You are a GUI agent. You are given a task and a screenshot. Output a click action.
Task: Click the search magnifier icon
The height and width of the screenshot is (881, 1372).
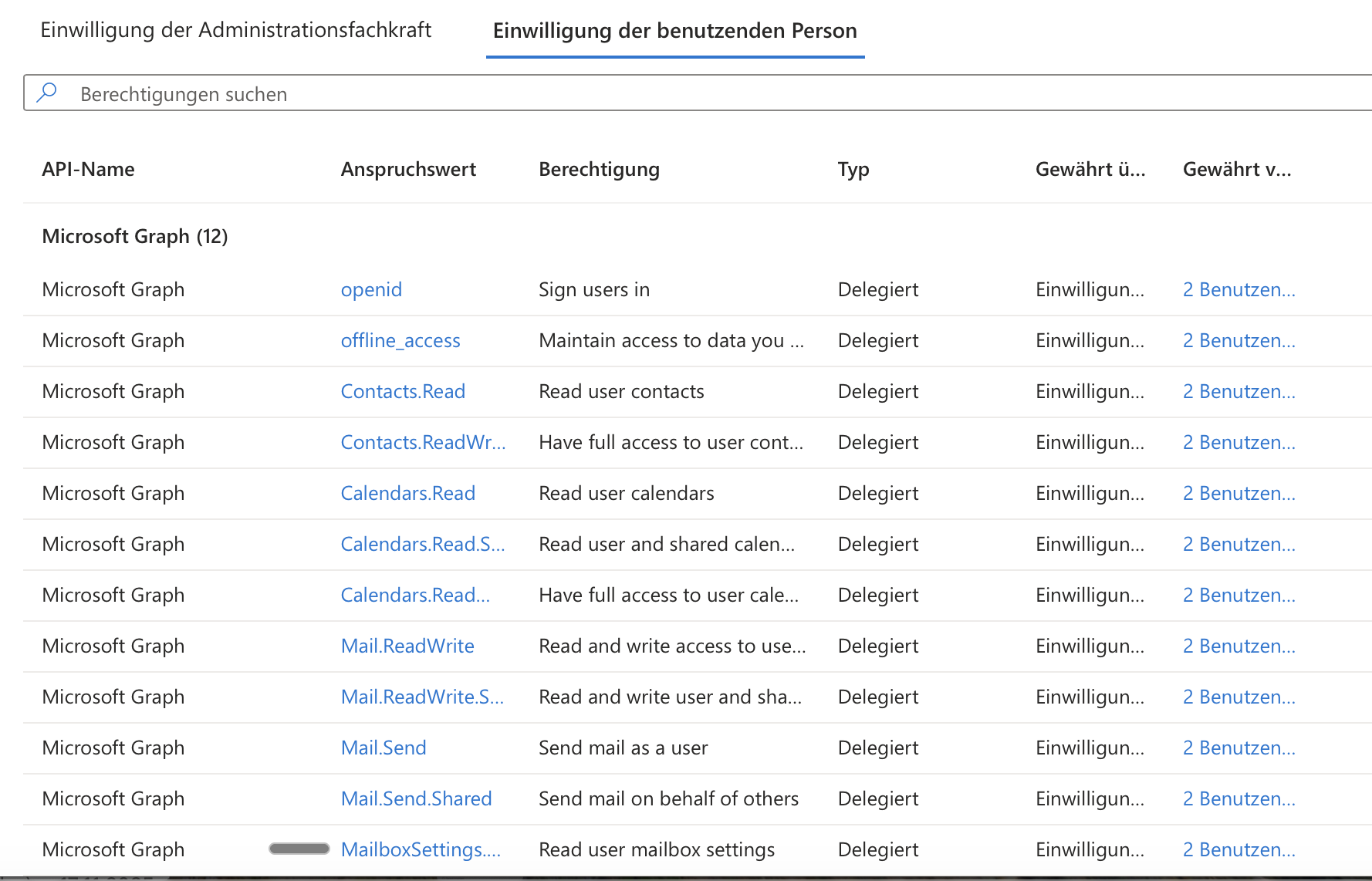click(47, 93)
